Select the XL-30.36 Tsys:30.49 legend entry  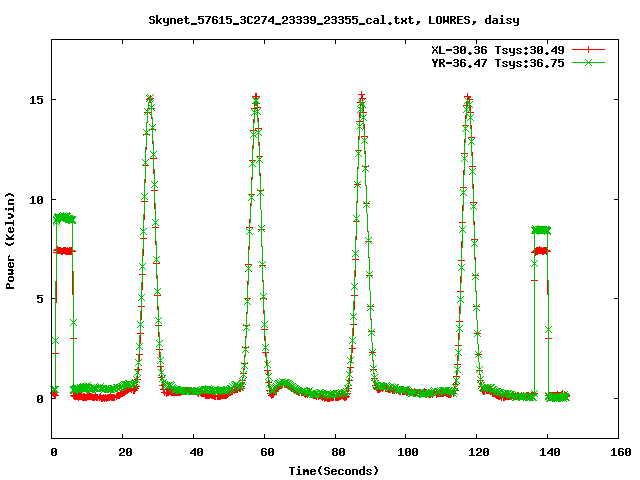click(498, 50)
